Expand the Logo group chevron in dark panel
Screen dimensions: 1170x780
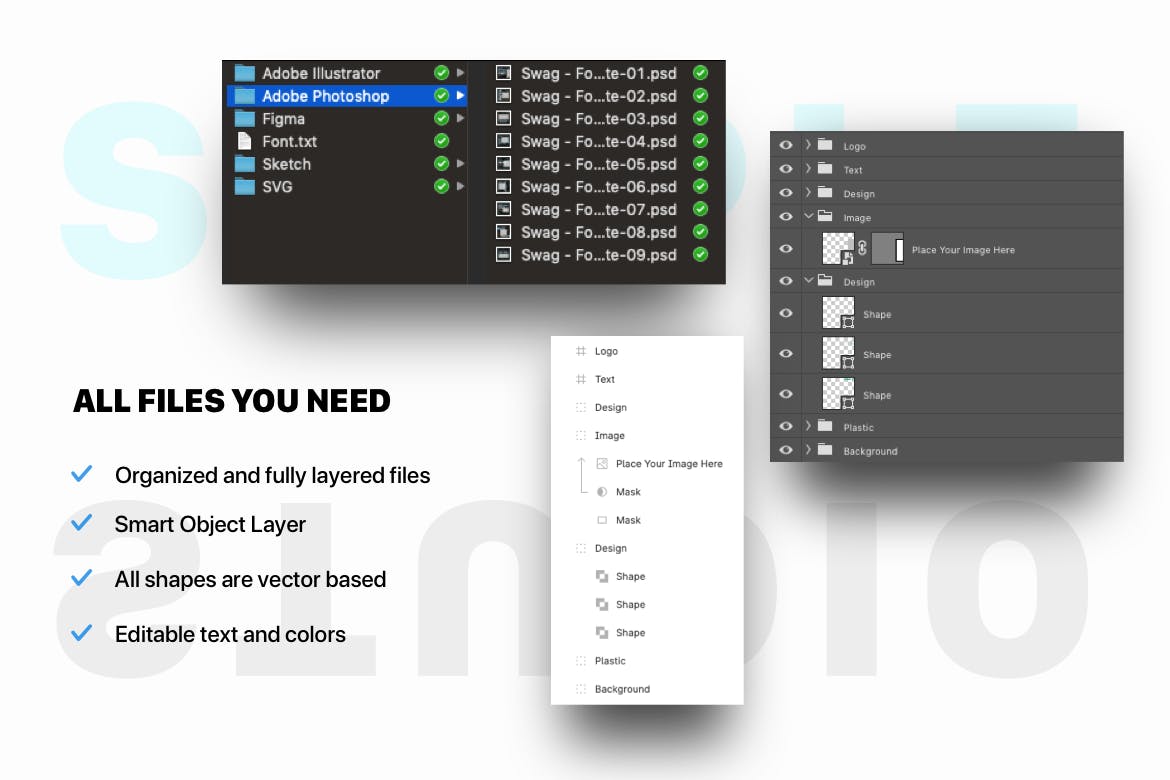808,145
